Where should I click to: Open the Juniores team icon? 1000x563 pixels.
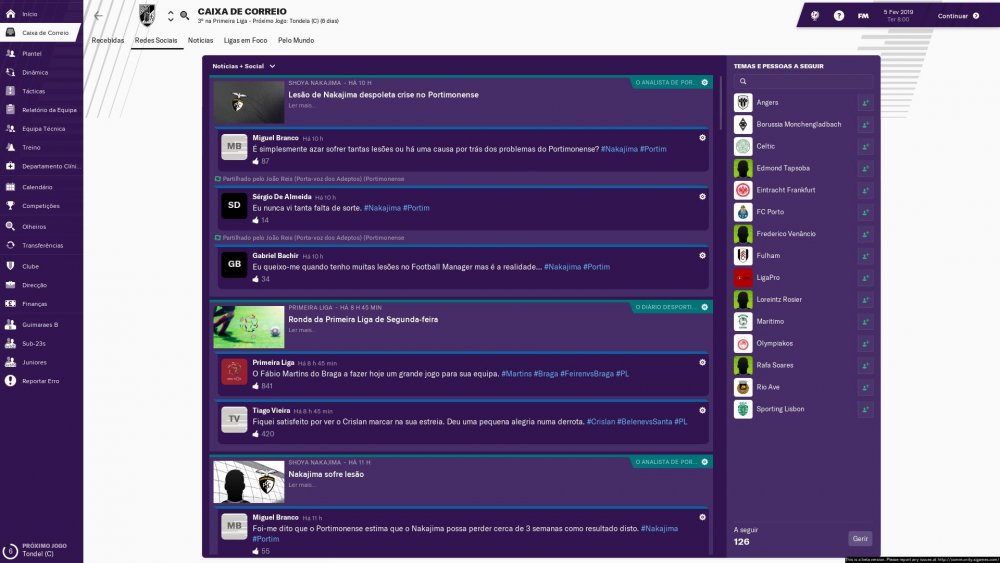coord(10,362)
